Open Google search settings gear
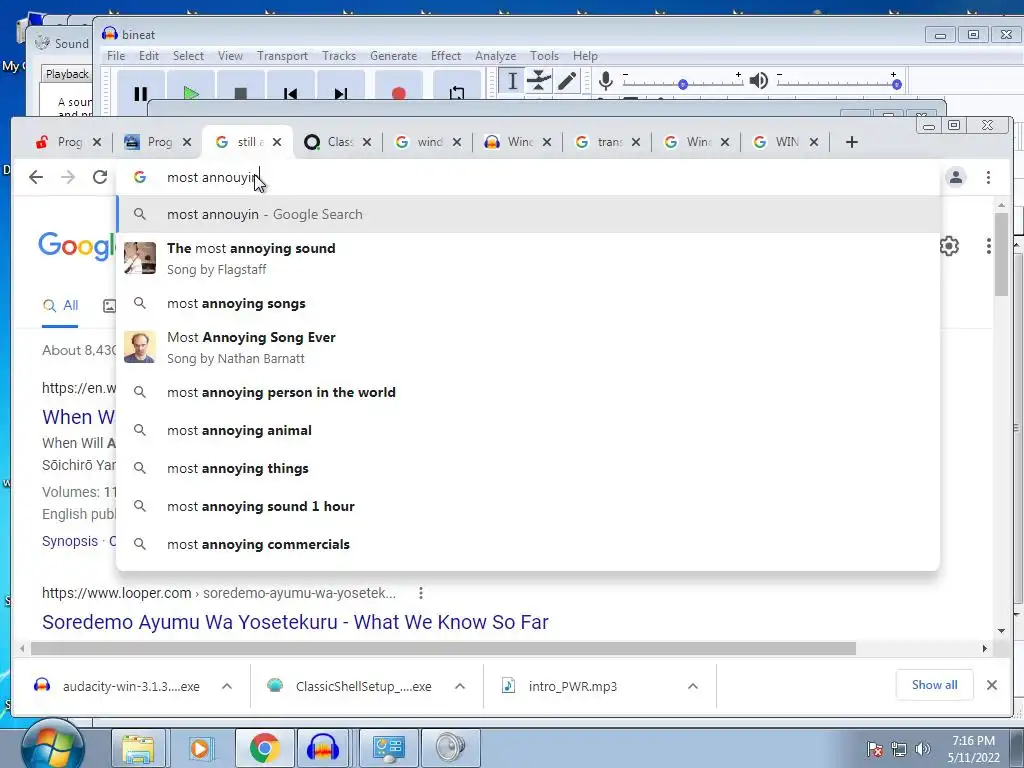The height and width of the screenshot is (768, 1024). tap(949, 246)
